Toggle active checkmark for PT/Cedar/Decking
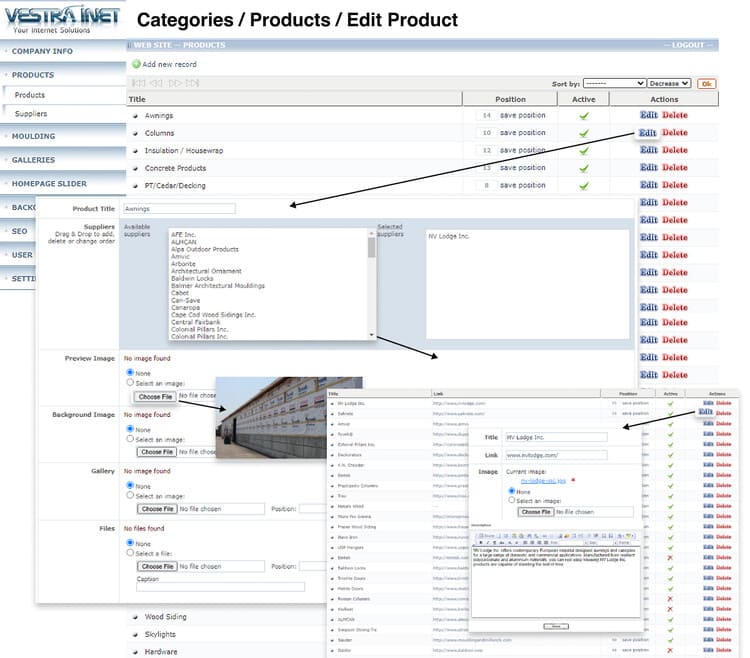The image size is (750, 658). (584, 186)
